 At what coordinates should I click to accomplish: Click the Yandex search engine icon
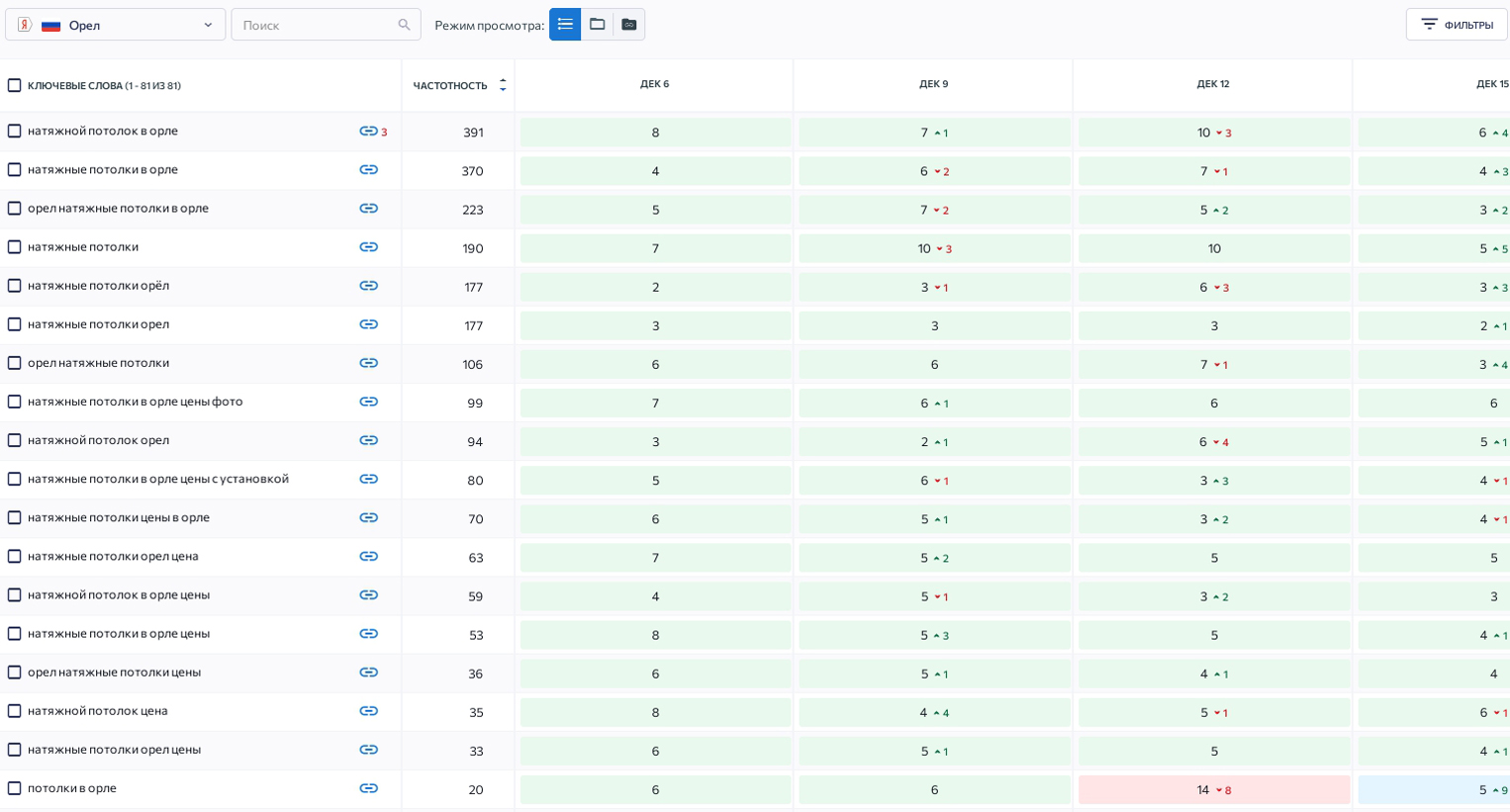(x=25, y=25)
